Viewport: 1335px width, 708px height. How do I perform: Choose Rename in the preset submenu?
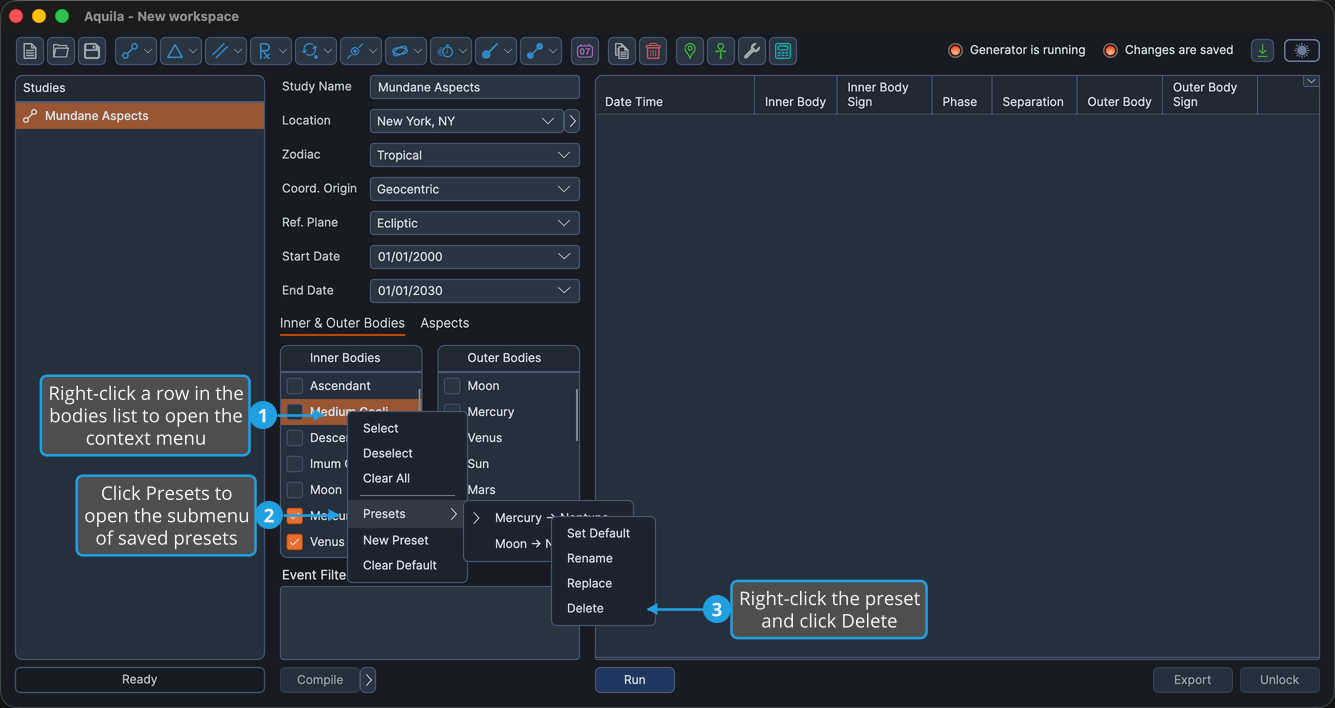pyautogui.click(x=603, y=558)
